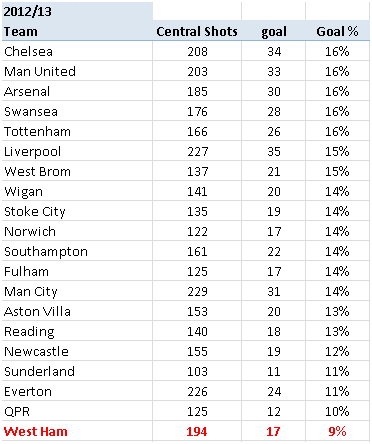Screen dimensions: 372x444
Task: Select the red West Ham cell
Action: (x=77, y=431)
